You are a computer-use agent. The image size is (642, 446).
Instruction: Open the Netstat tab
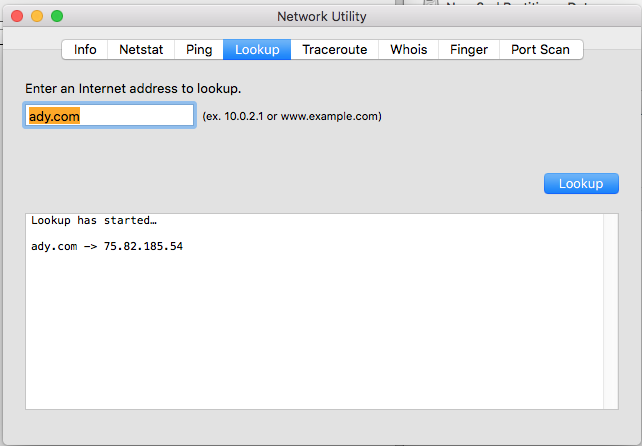[140, 49]
